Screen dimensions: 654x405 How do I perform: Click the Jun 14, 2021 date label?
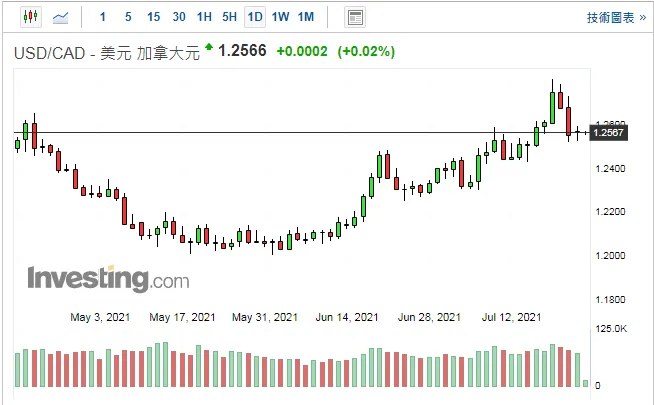tap(347, 317)
